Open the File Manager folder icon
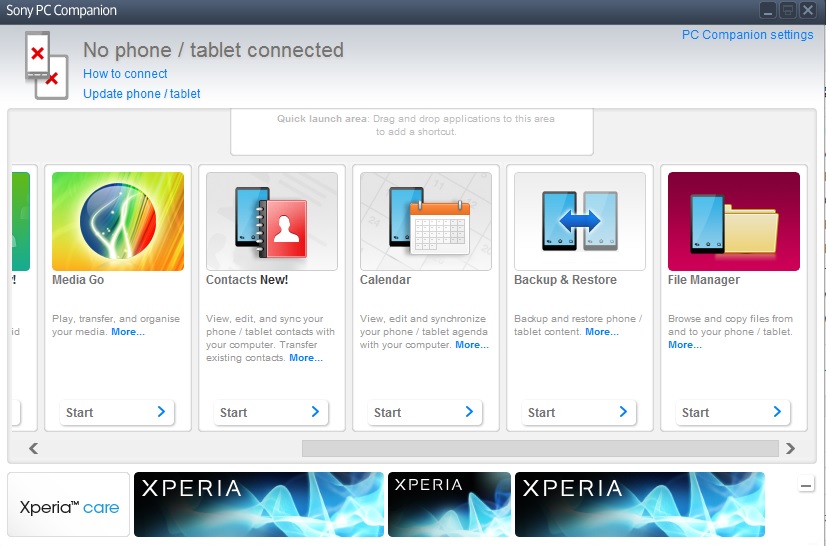 point(734,221)
